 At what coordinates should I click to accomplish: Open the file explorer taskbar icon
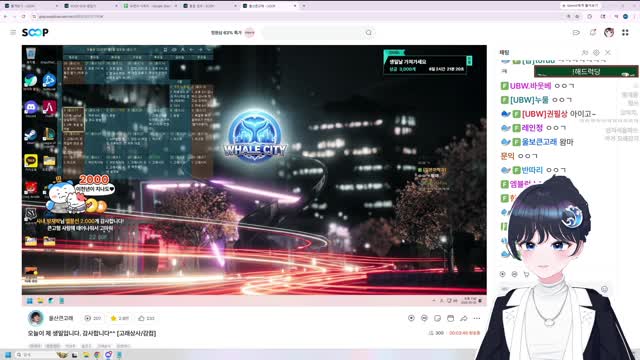tap(86, 355)
